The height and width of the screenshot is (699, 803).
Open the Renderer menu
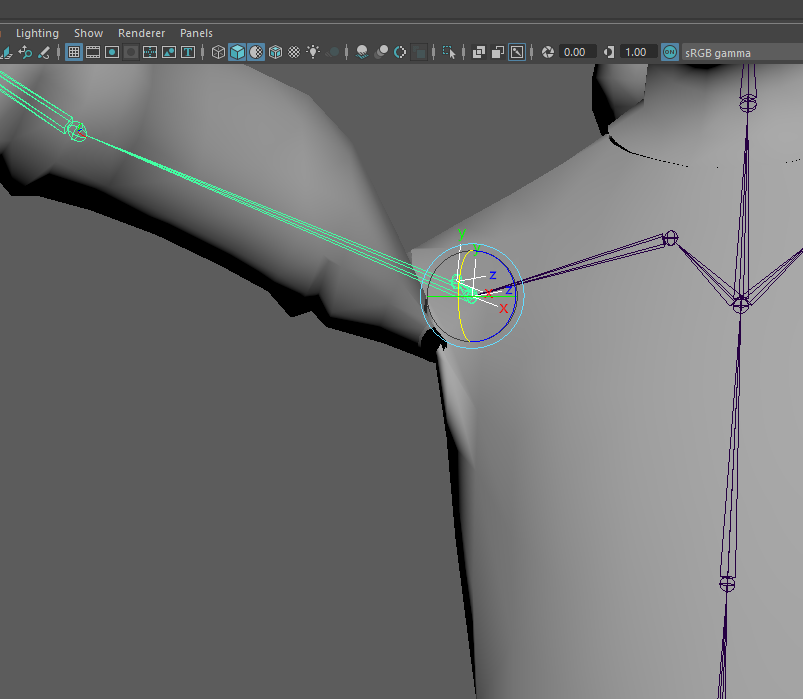pyautogui.click(x=141, y=33)
